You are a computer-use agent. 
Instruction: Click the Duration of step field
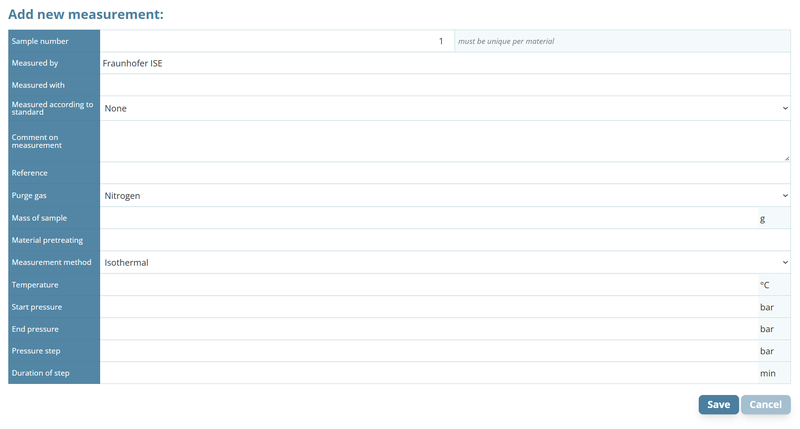click(x=428, y=373)
